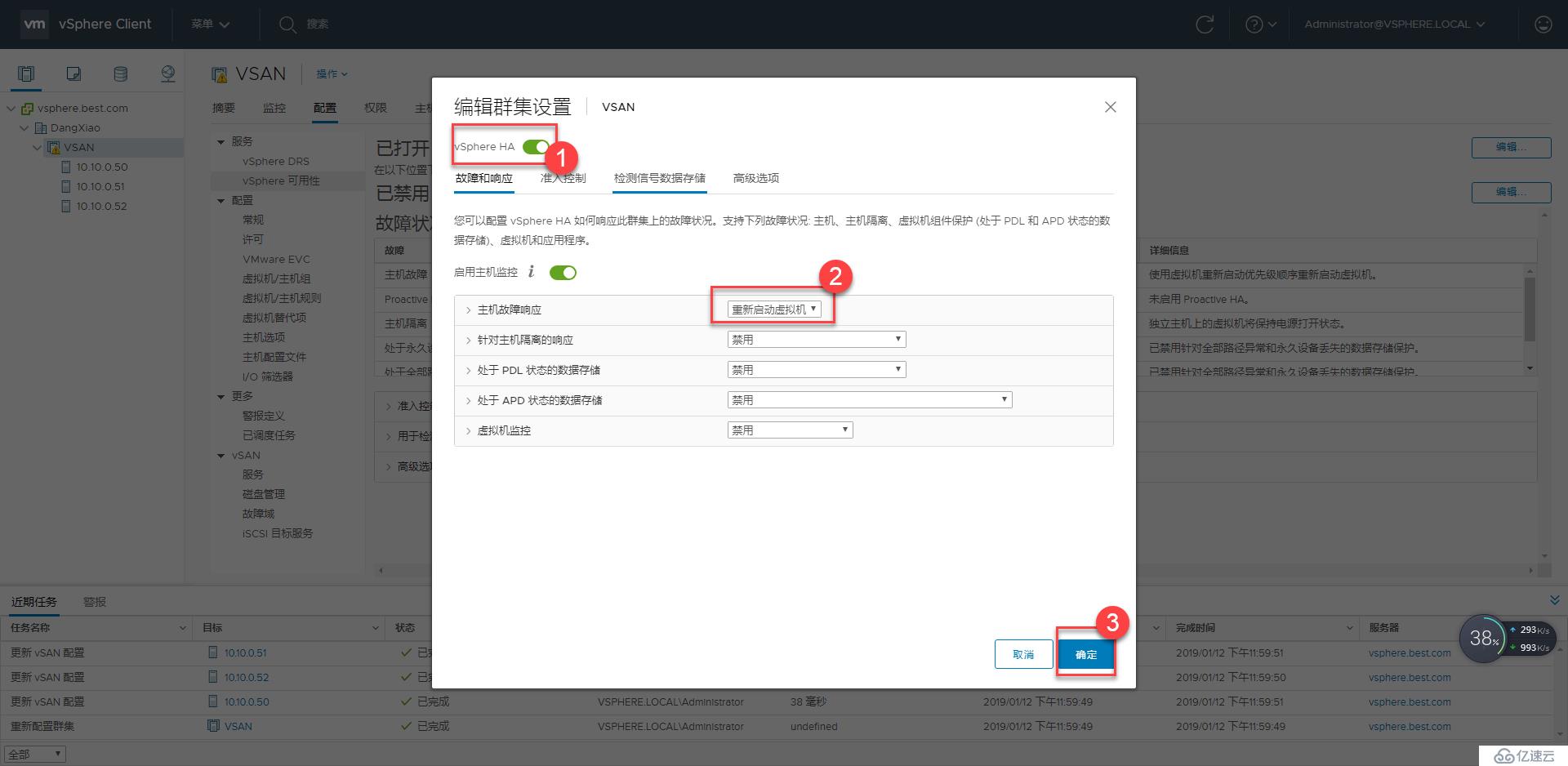This screenshot has height=766, width=1568.
Task: Switch to the 准入控制 tab
Action: [563, 178]
